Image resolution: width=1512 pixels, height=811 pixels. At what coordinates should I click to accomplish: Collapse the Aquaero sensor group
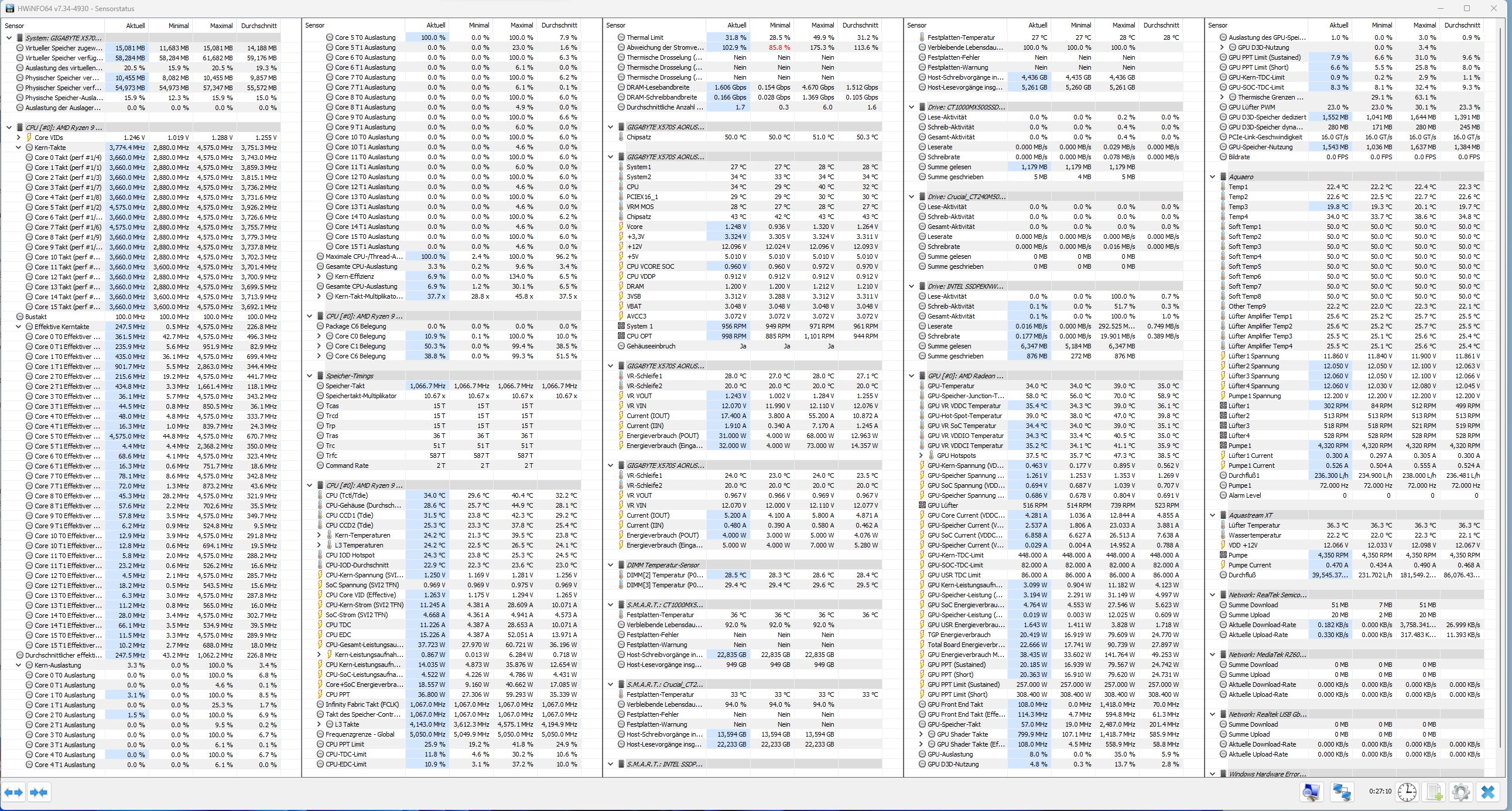click(x=1213, y=177)
